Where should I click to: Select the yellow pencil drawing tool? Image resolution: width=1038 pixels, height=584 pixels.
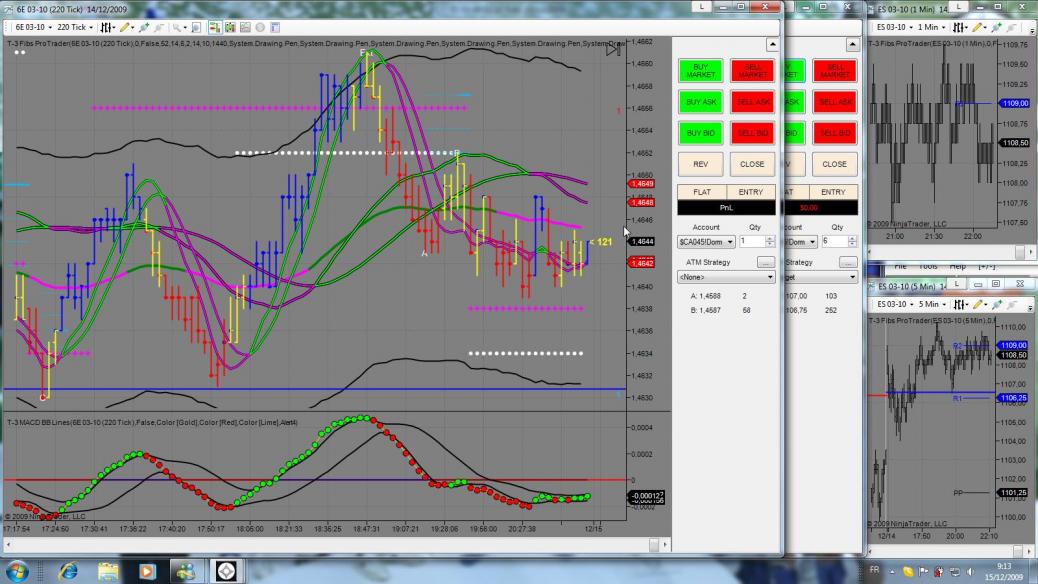pyautogui.click(x=126, y=27)
